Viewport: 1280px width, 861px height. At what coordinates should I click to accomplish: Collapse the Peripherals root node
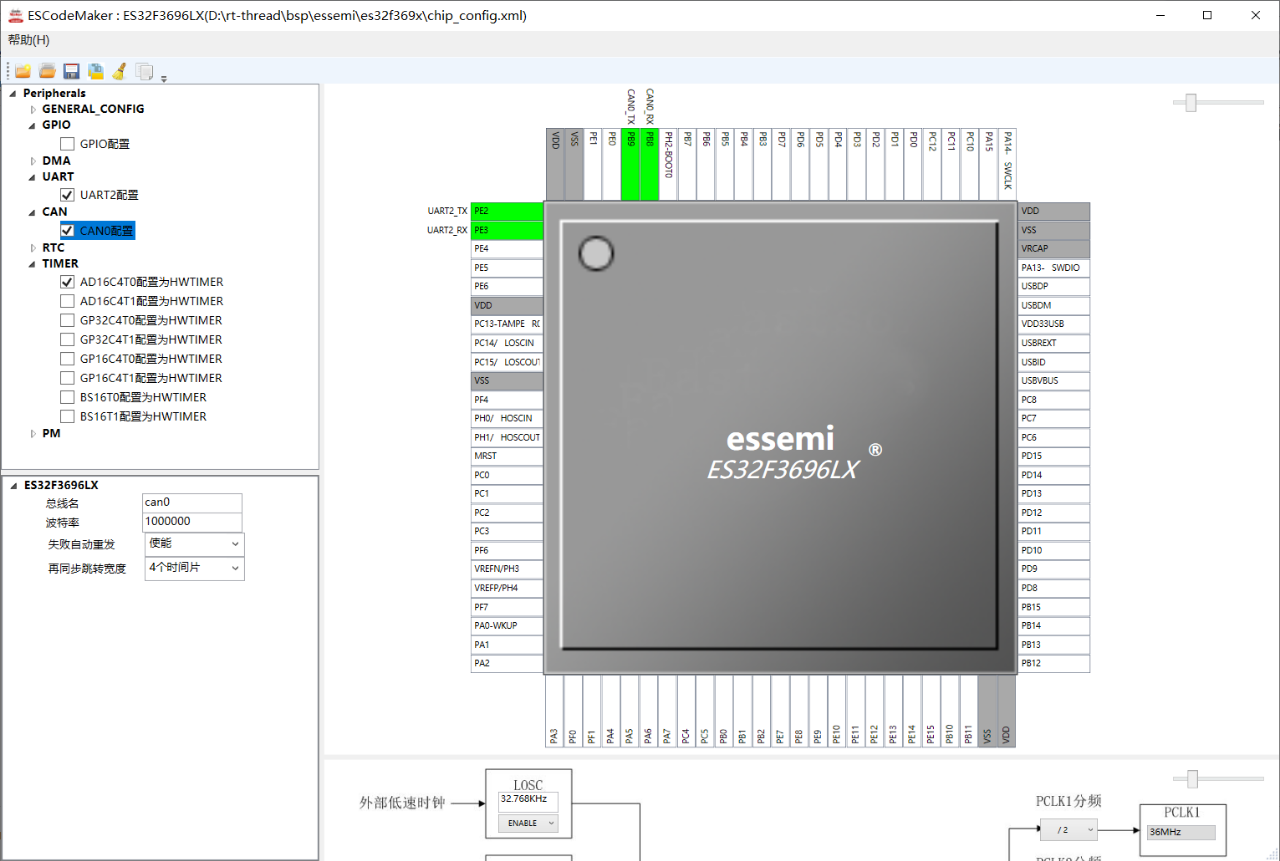click(13, 93)
